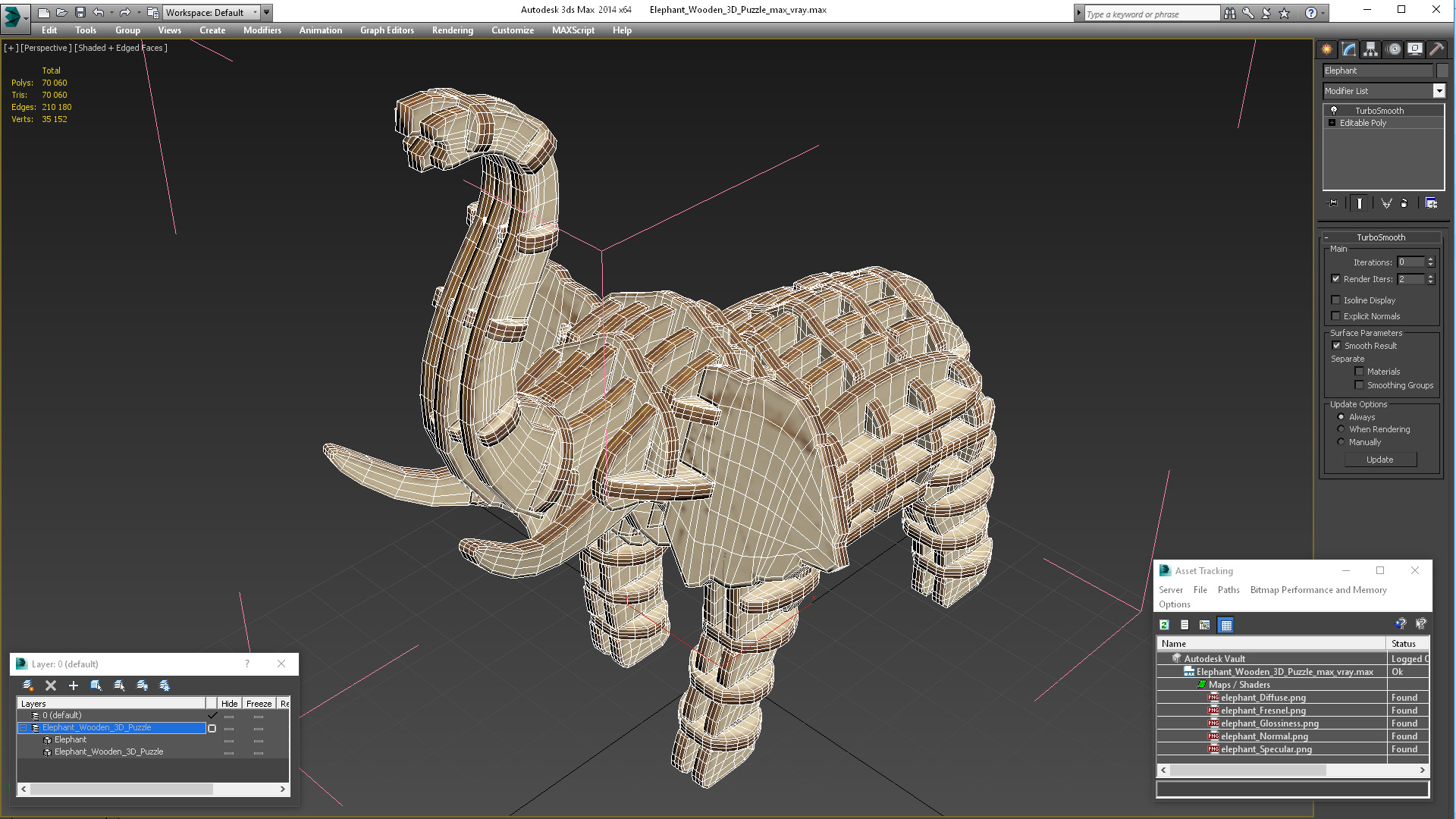Screen dimensions: 1456x819
Task: Open Paths menu in Asset Tracking
Action: coord(1228,590)
